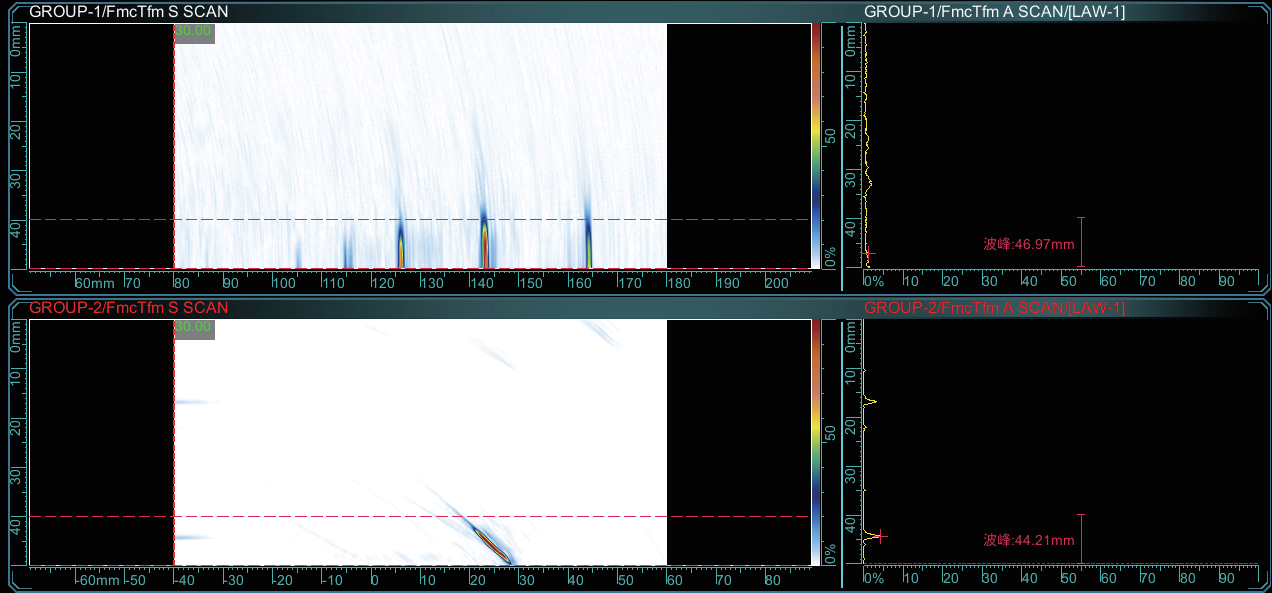This screenshot has height=593, width=1272.
Task: Click the diagonal flaw indication in GROUP-2 S-scan
Action: 490,543
